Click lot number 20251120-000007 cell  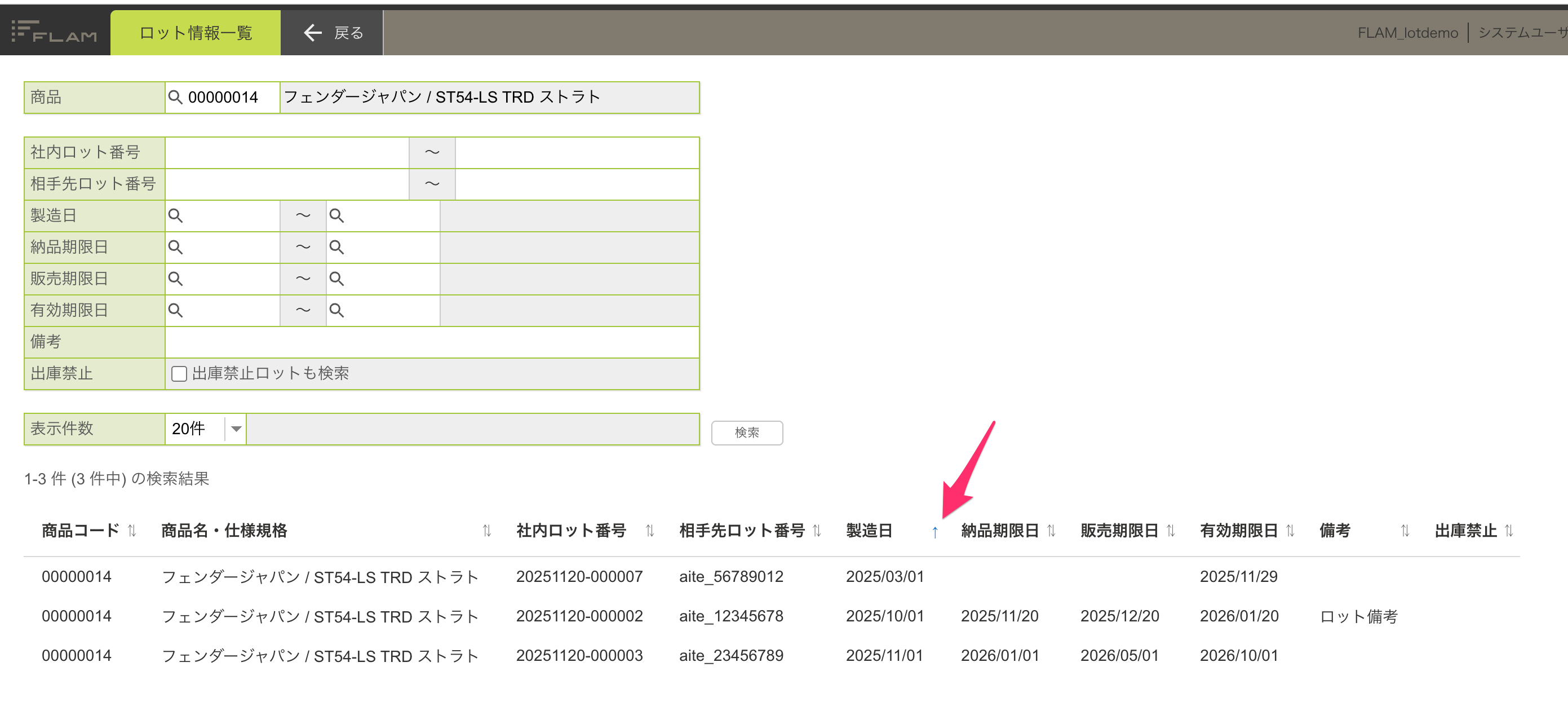pos(579,576)
